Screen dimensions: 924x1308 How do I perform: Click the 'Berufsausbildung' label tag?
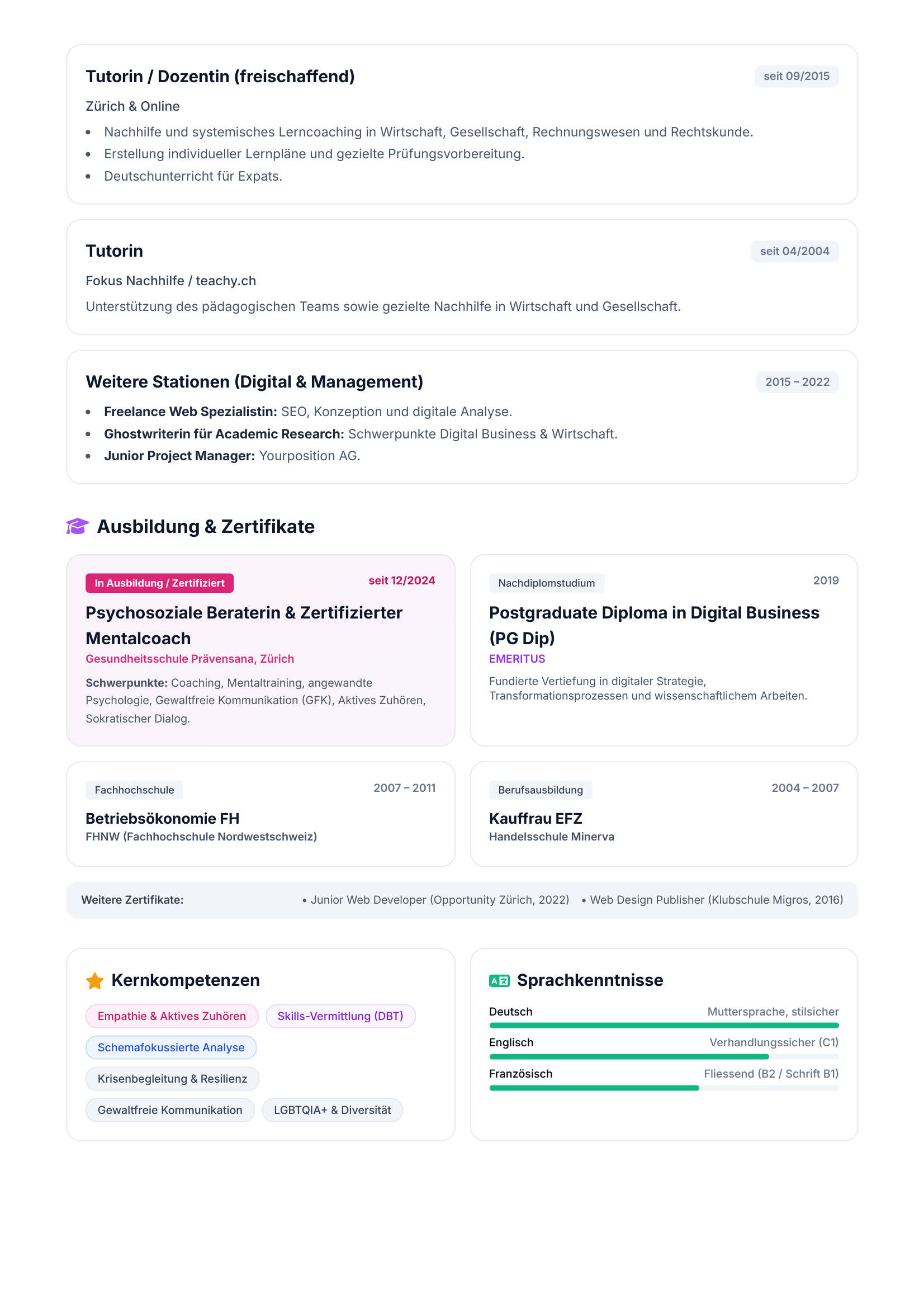click(x=541, y=790)
